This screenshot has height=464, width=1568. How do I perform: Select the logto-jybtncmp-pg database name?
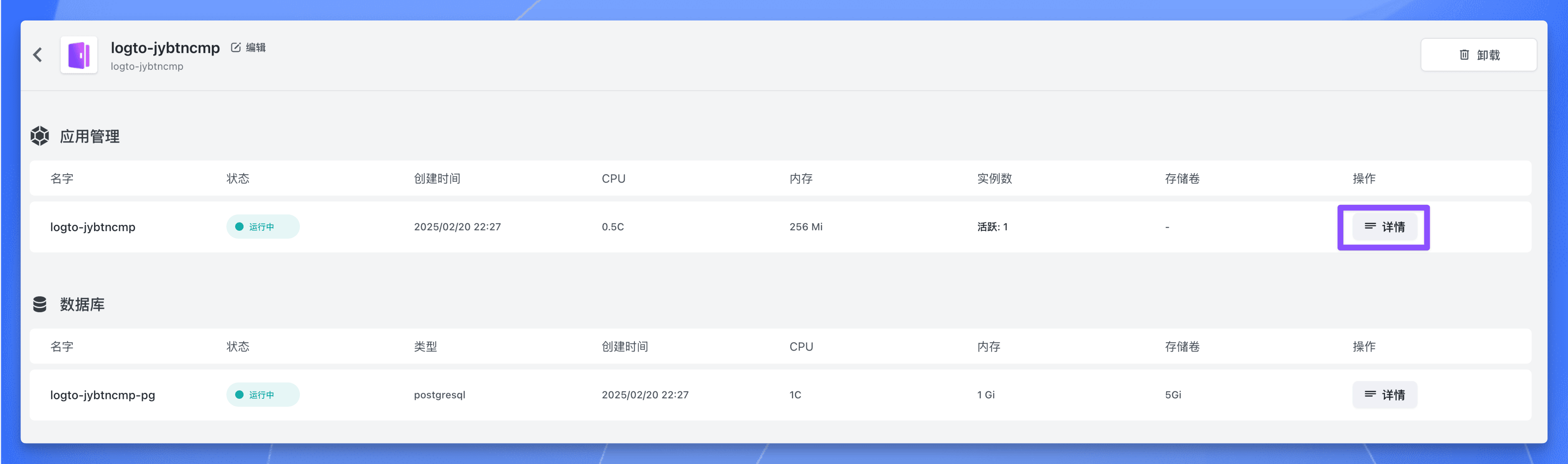point(102,395)
